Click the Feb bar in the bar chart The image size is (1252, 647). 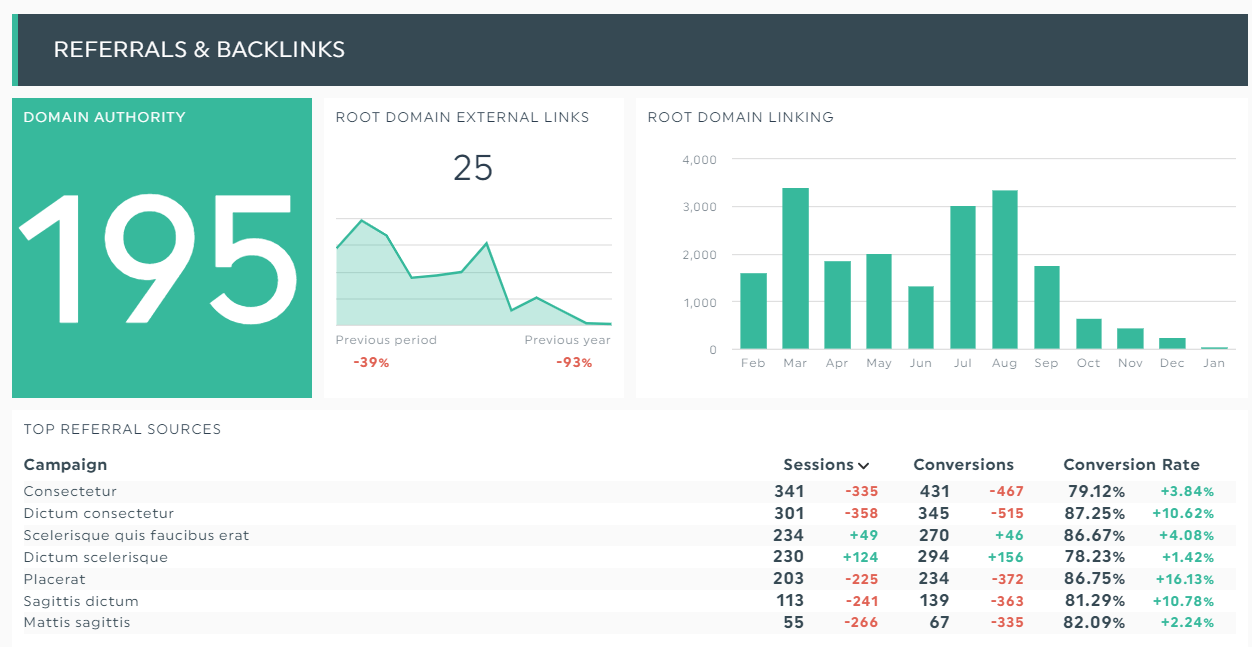point(752,310)
